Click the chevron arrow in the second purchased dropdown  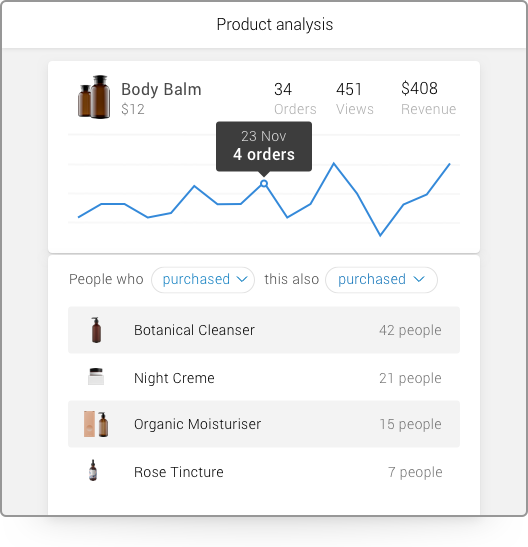coord(419,279)
